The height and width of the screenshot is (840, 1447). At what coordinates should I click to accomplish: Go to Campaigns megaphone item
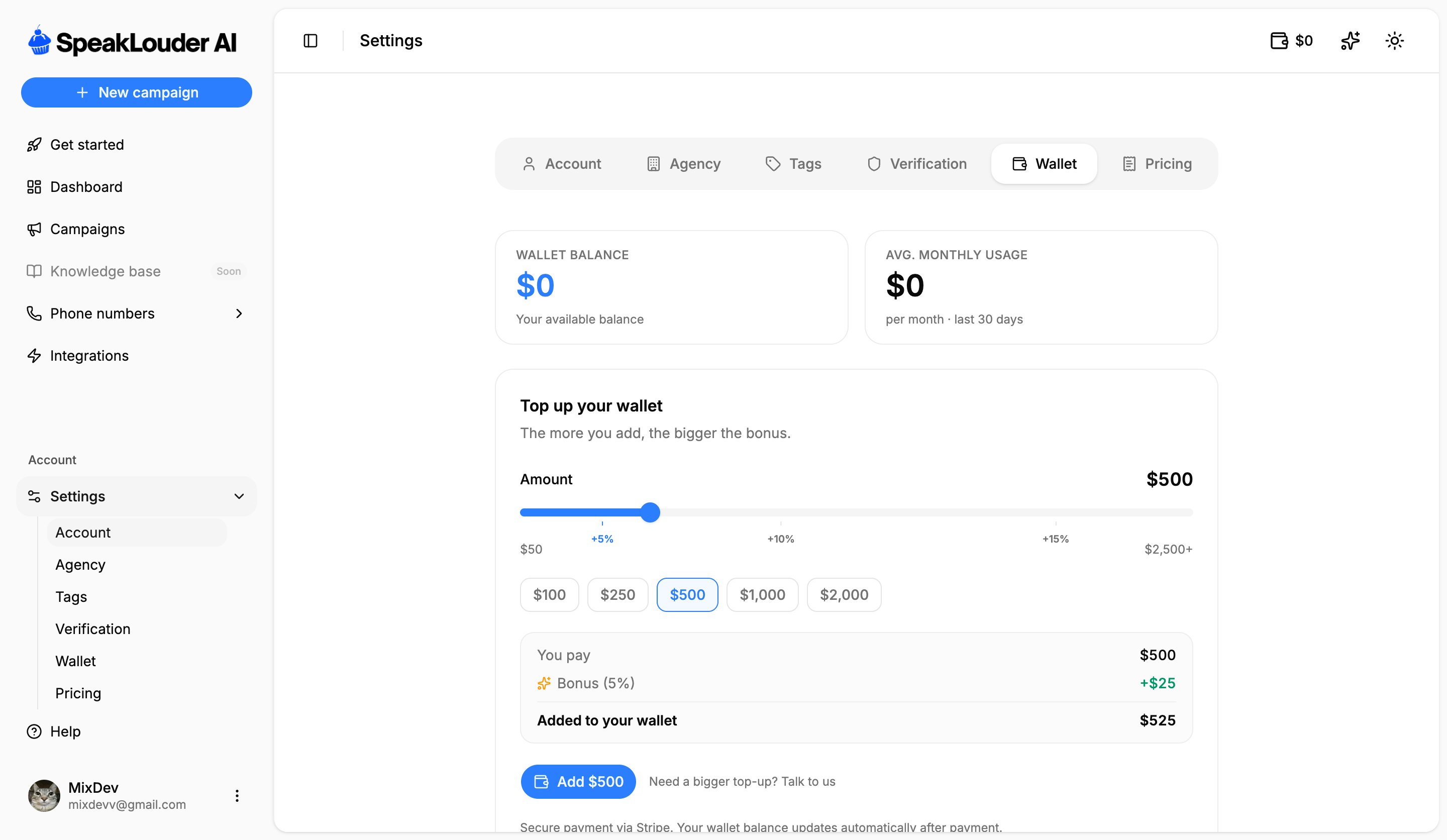[x=137, y=229]
